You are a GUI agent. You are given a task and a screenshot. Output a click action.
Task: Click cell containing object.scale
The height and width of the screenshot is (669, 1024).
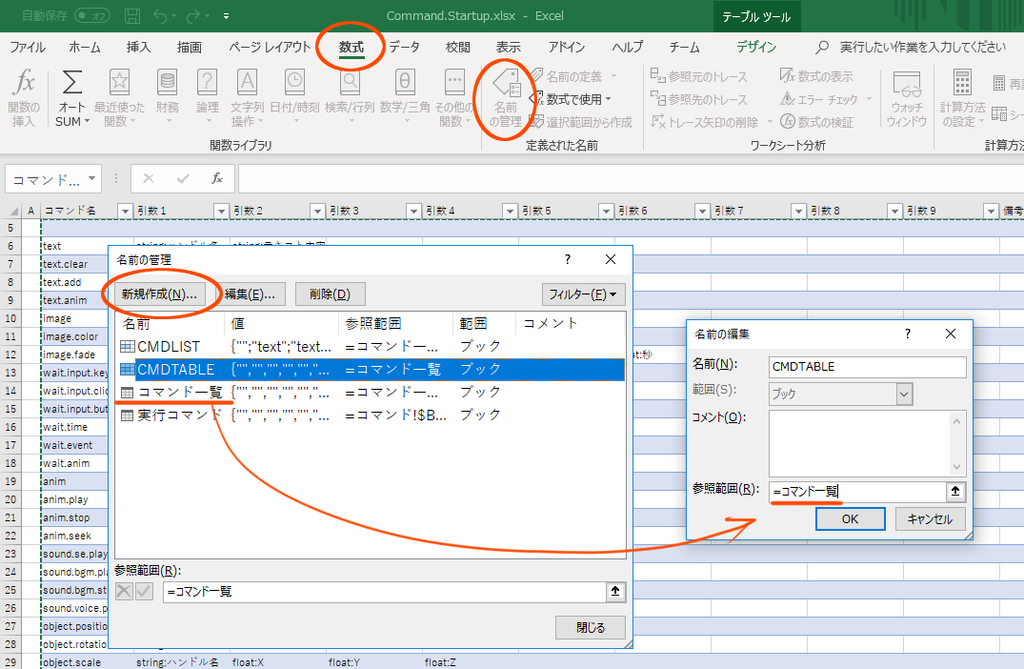tap(88, 662)
